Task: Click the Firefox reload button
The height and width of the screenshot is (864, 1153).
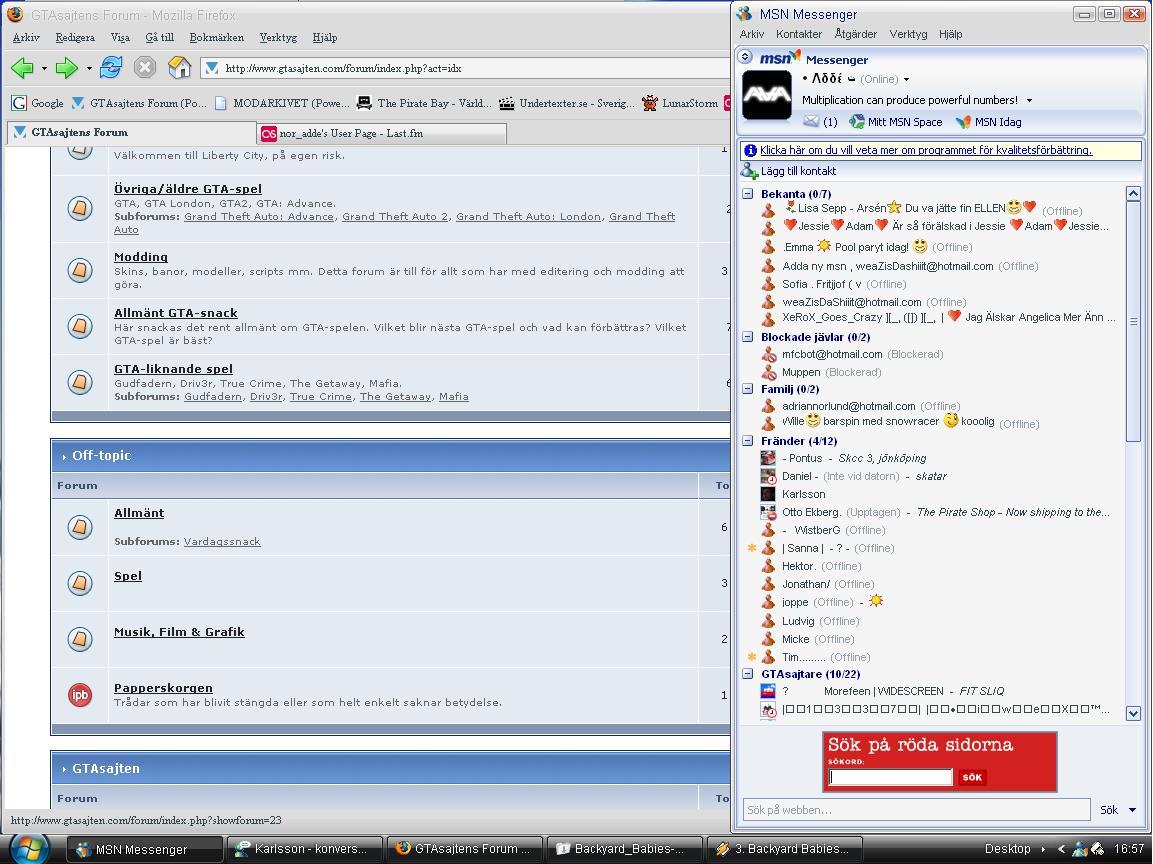Action: 111,68
